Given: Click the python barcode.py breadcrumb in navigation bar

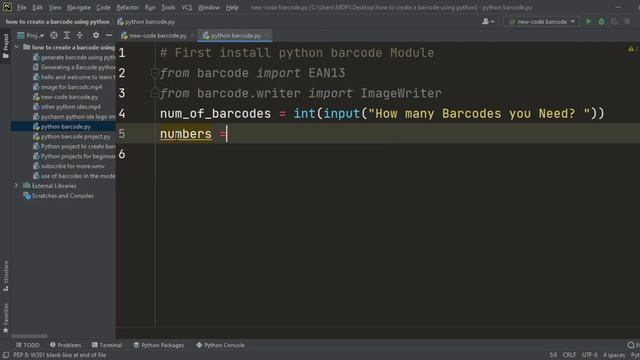Looking at the screenshot, I should (x=146, y=22).
